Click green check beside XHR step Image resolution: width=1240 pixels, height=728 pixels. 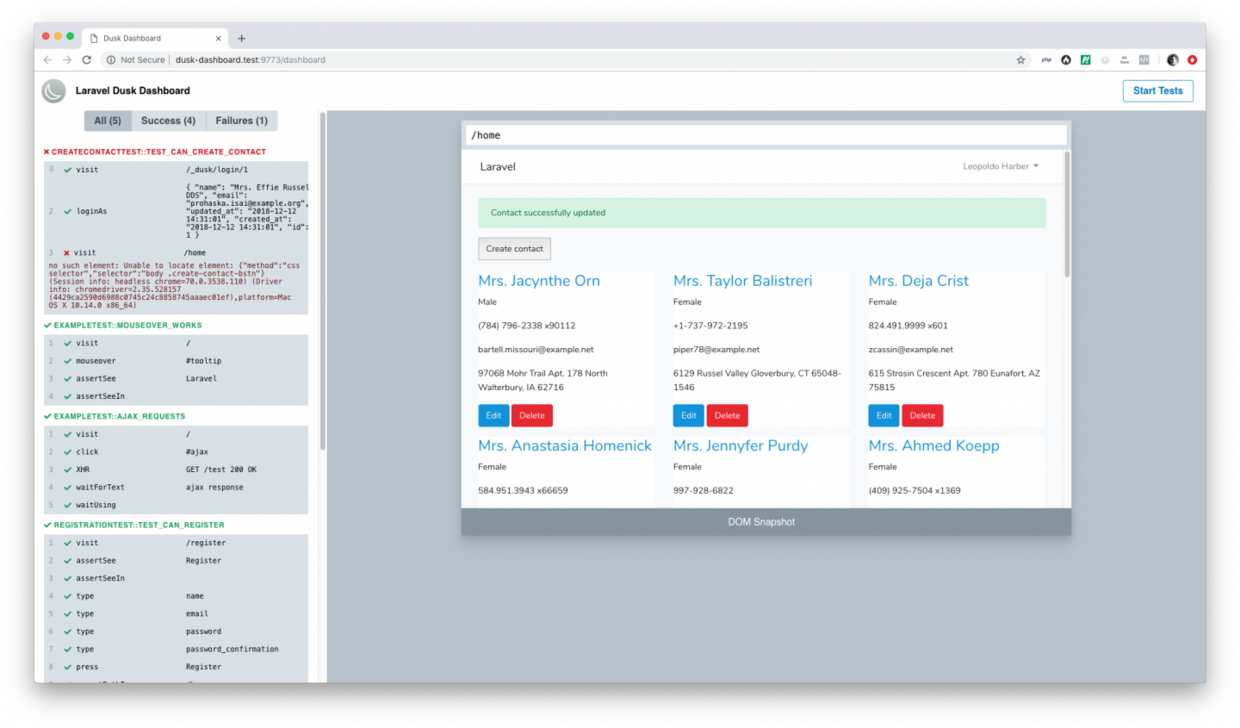pyautogui.click(x=67, y=470)
